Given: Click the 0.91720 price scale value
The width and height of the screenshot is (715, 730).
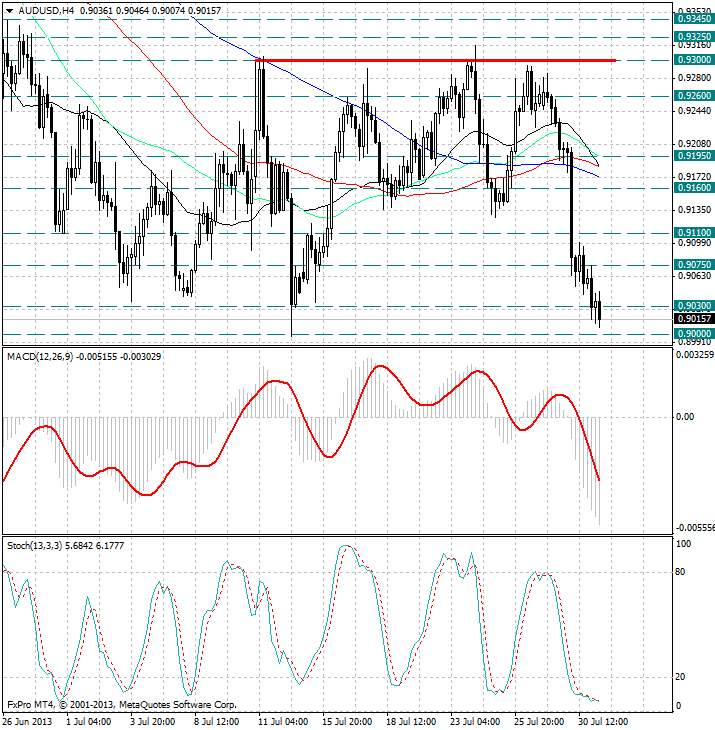Looking at the screenshot, I should click(x=695, y=176).
